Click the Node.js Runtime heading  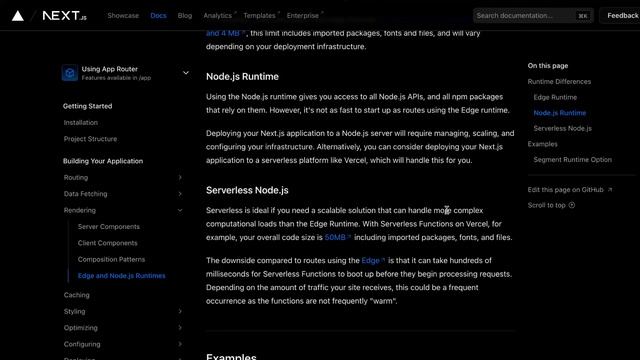coord(242,76)
